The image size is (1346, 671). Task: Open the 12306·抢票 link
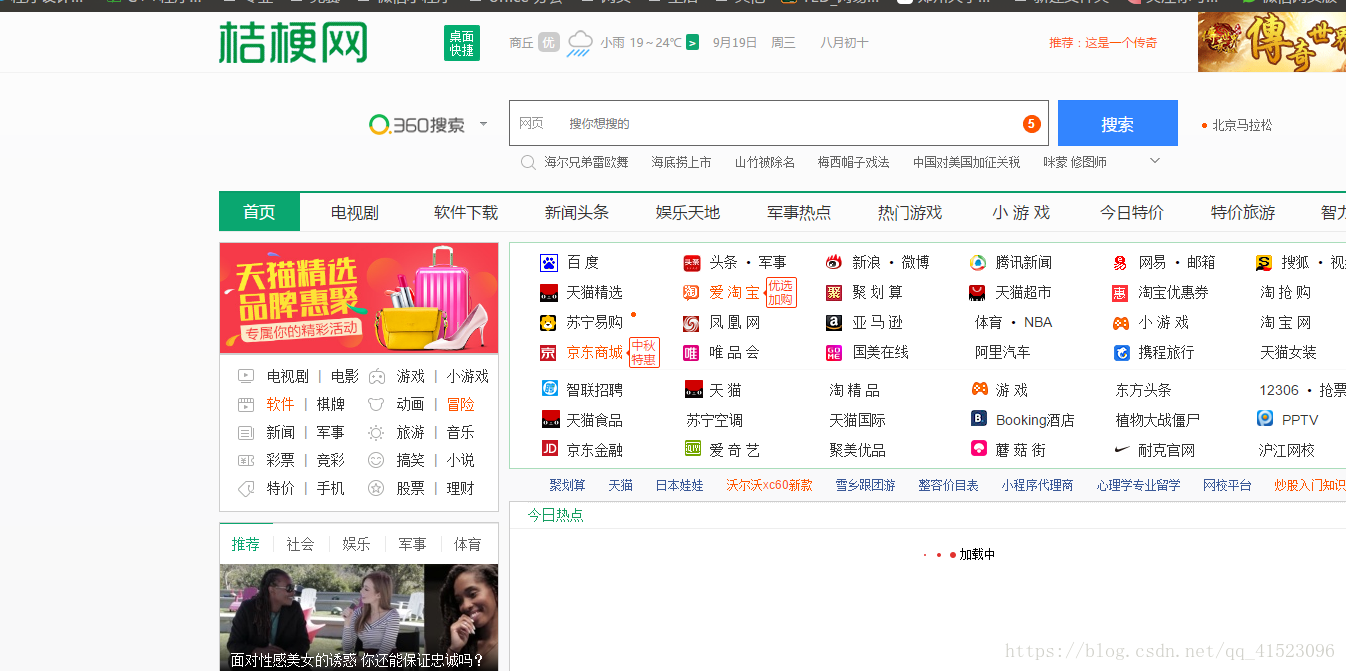point(1302,390)
